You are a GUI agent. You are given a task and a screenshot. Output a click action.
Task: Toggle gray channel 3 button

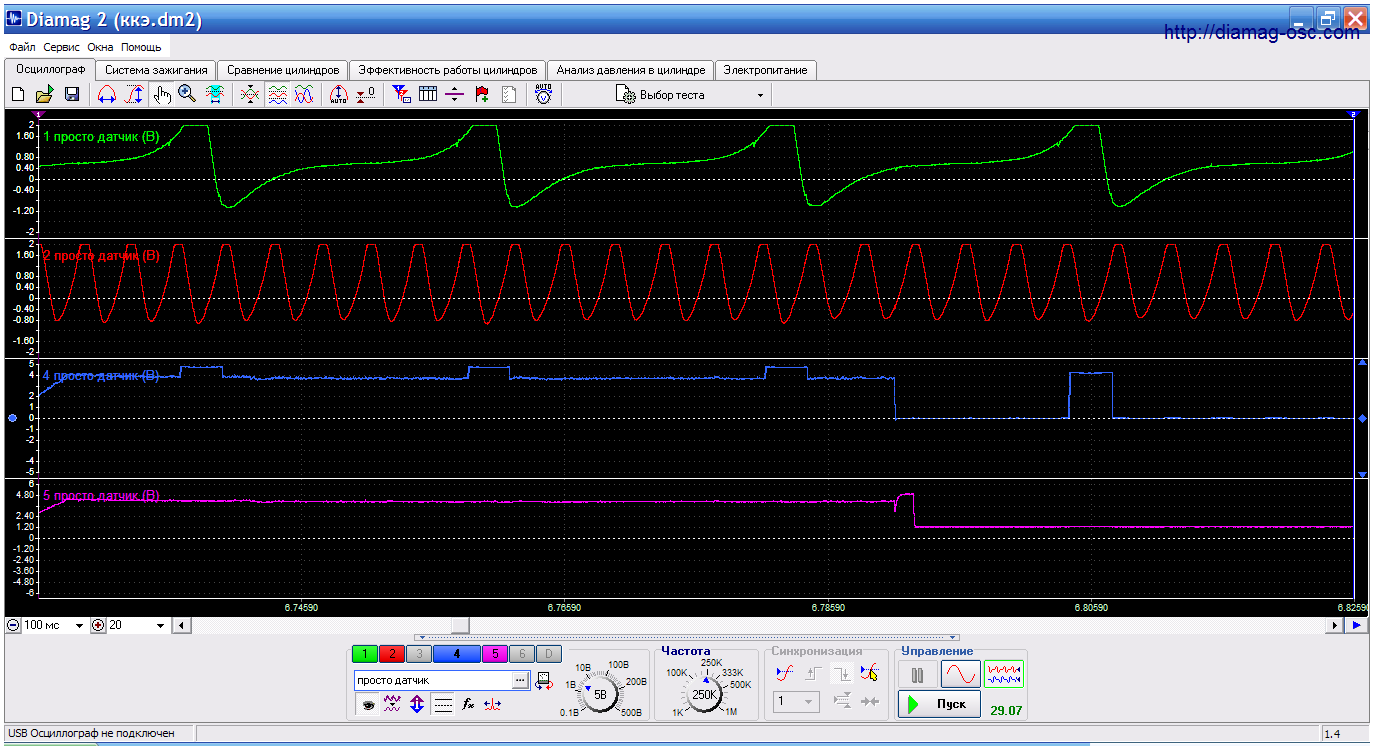pyautogui.click(x=418, y=654)
